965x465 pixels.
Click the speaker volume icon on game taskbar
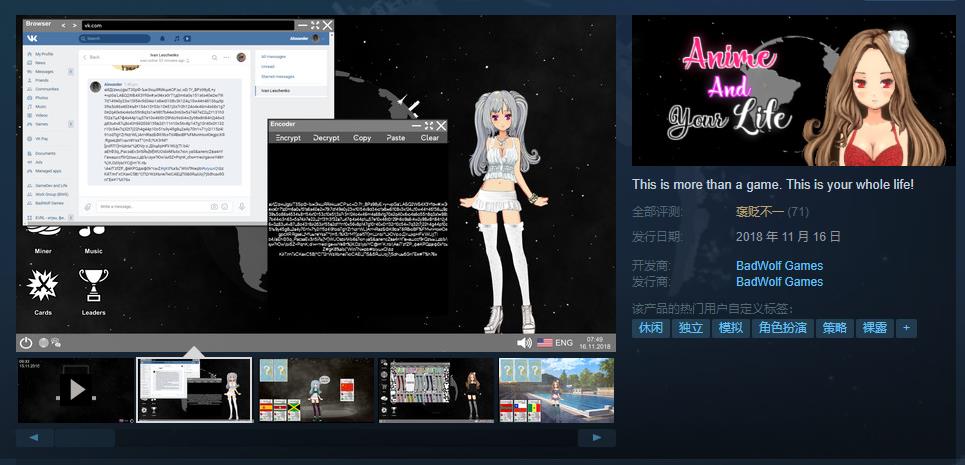click(x=524, y=343)
